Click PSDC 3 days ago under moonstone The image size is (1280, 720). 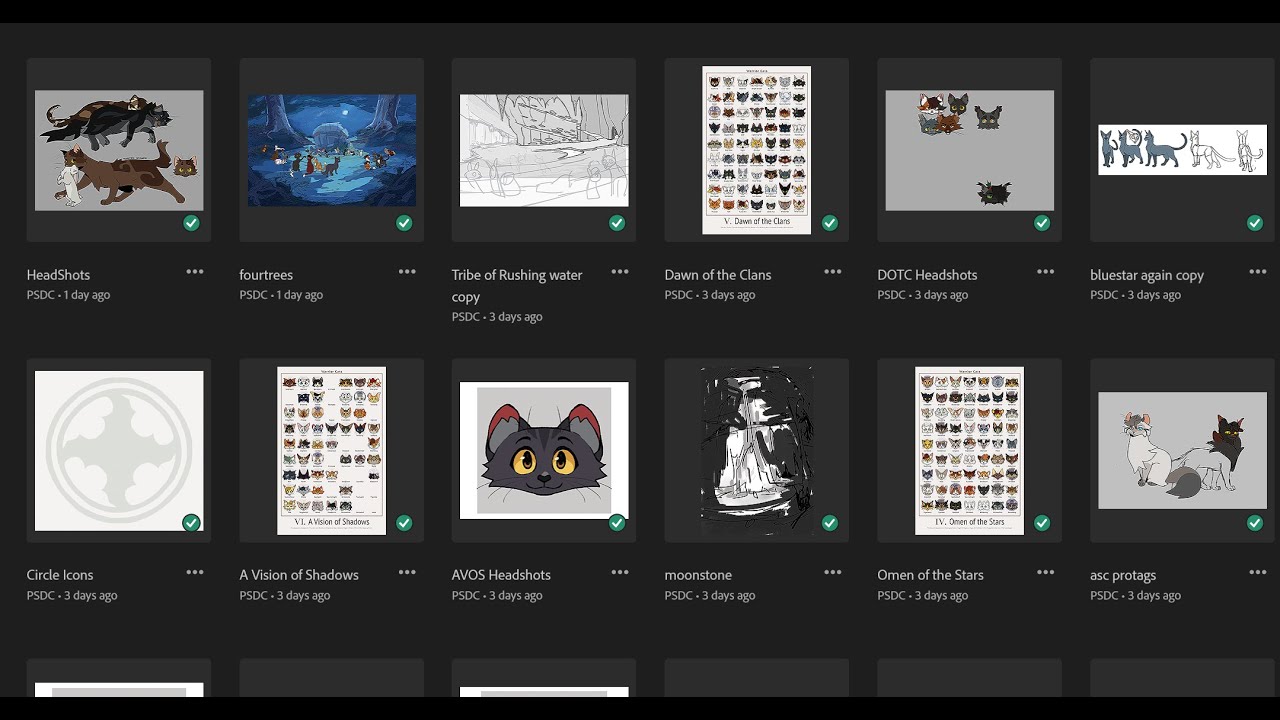click(710, 595)
